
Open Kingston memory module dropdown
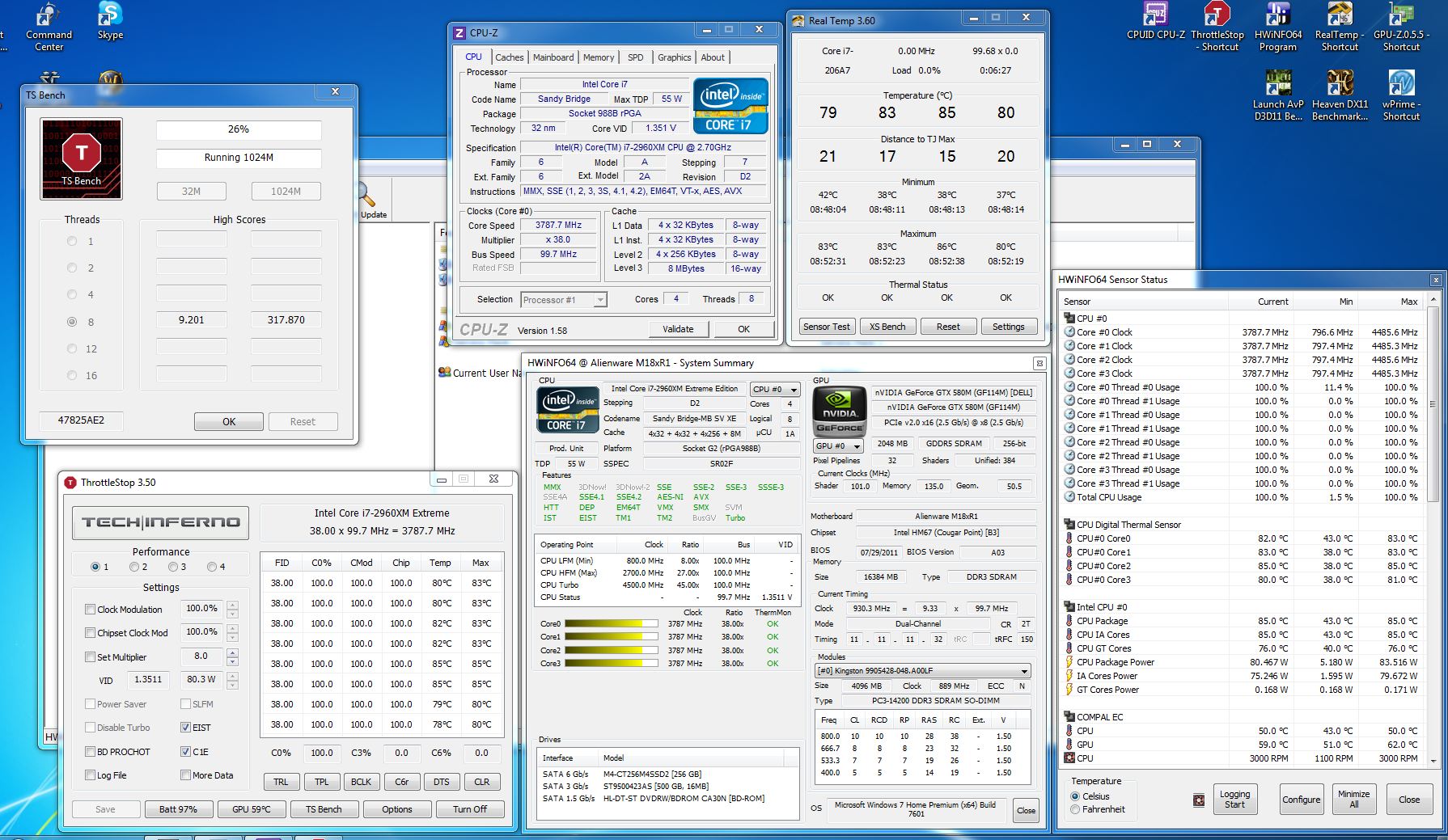1025,671
